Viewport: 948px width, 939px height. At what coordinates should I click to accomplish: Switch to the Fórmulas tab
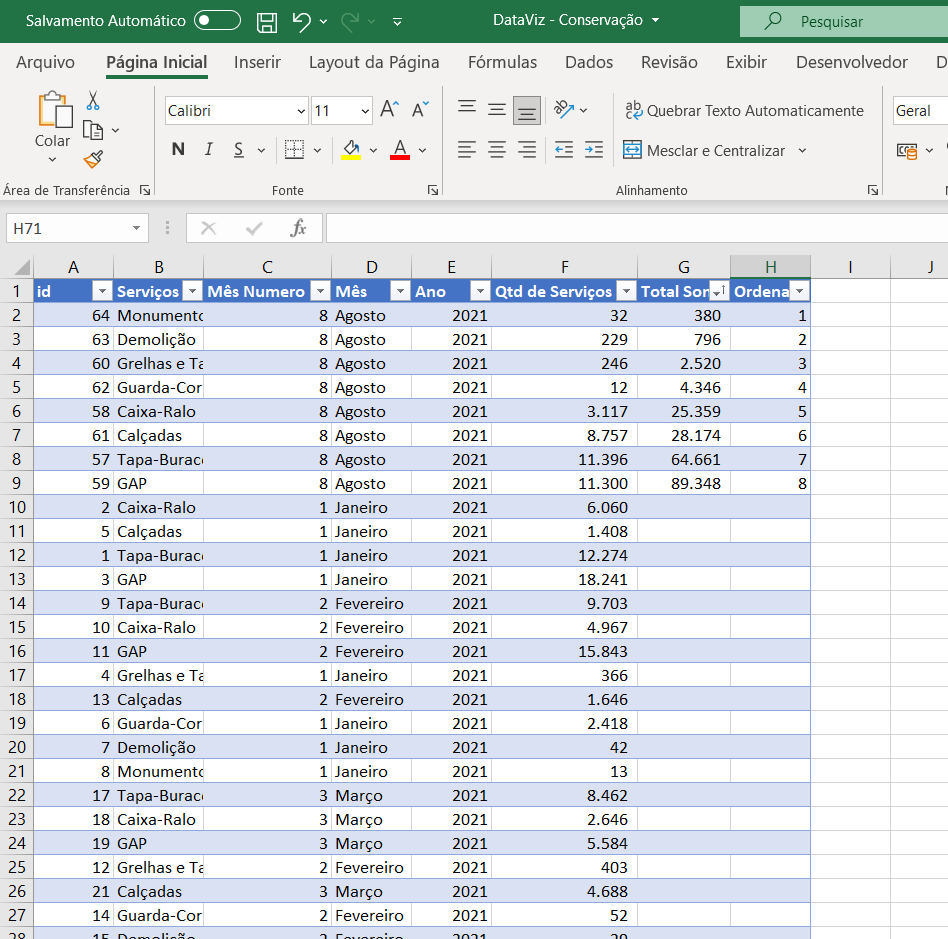pos(502,62)
